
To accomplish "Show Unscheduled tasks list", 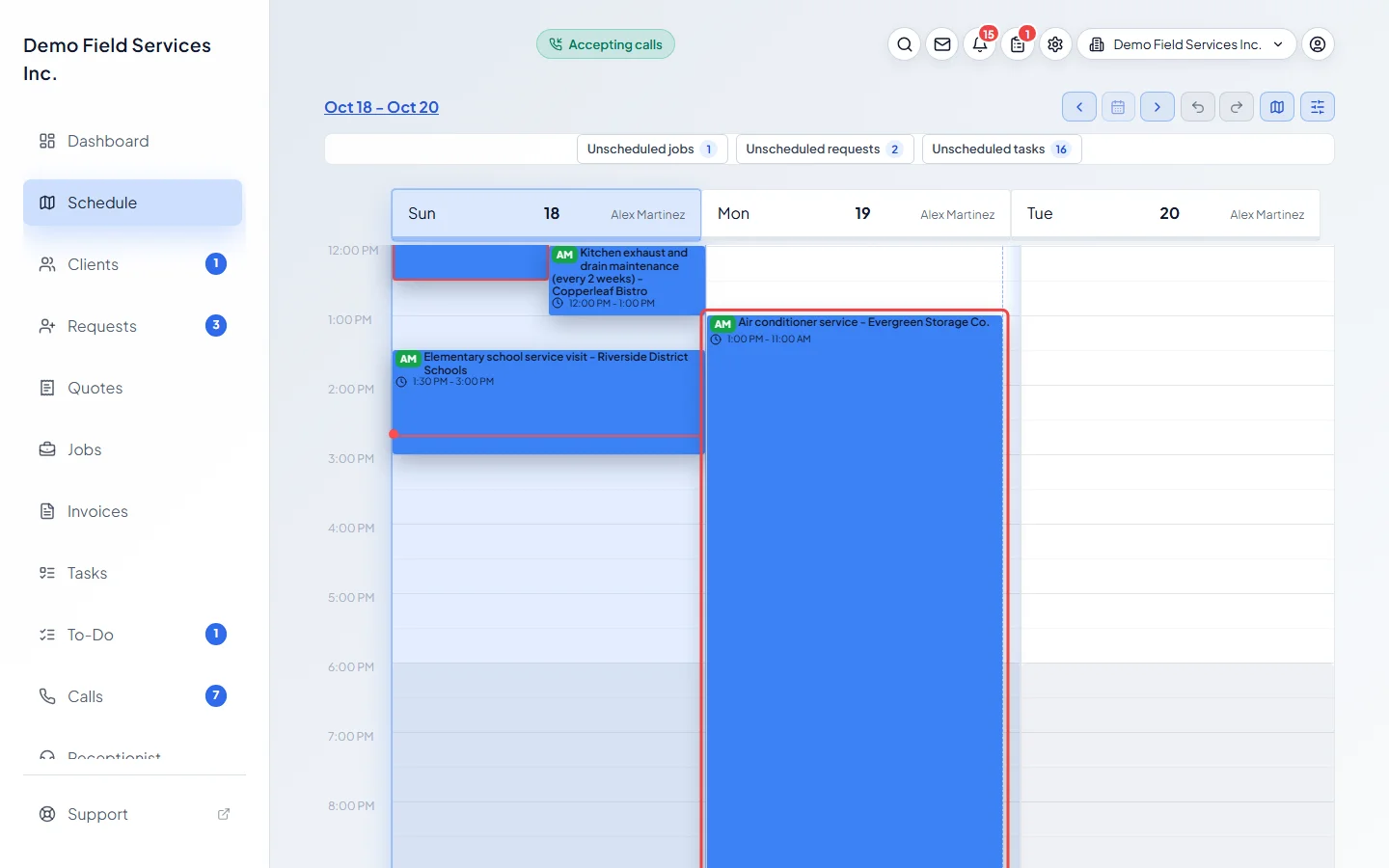I will click(1001, 149).
